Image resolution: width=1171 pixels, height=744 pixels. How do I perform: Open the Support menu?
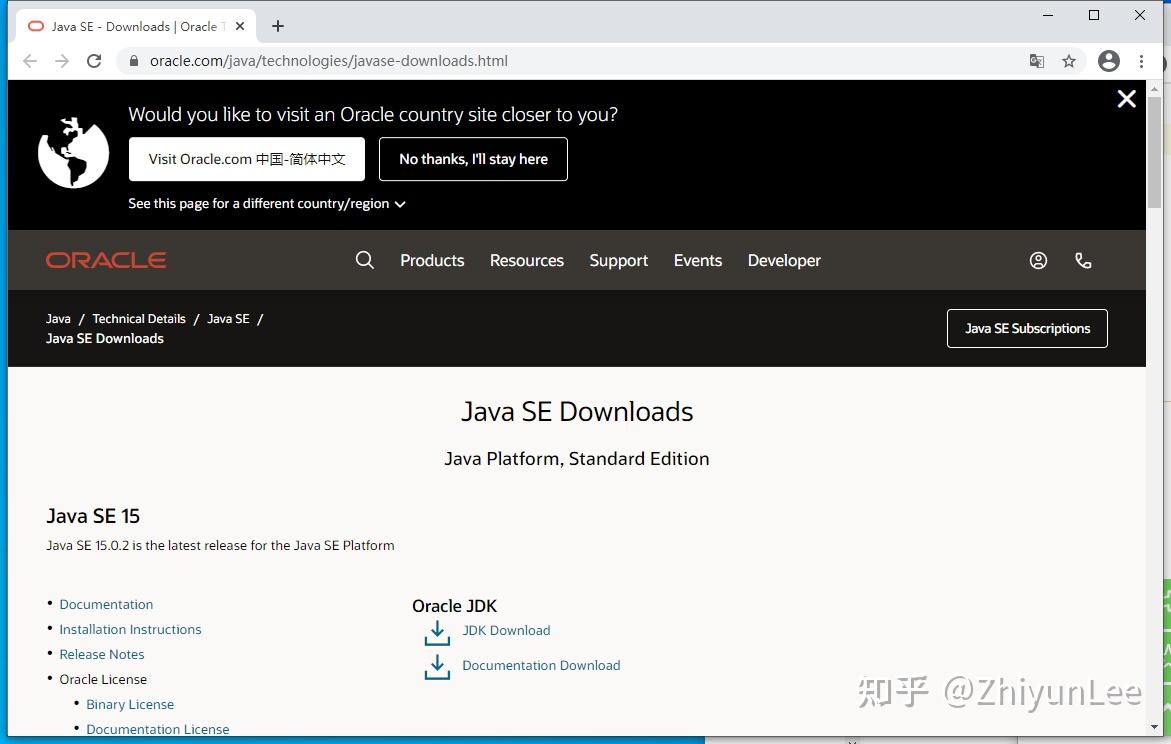618,261
